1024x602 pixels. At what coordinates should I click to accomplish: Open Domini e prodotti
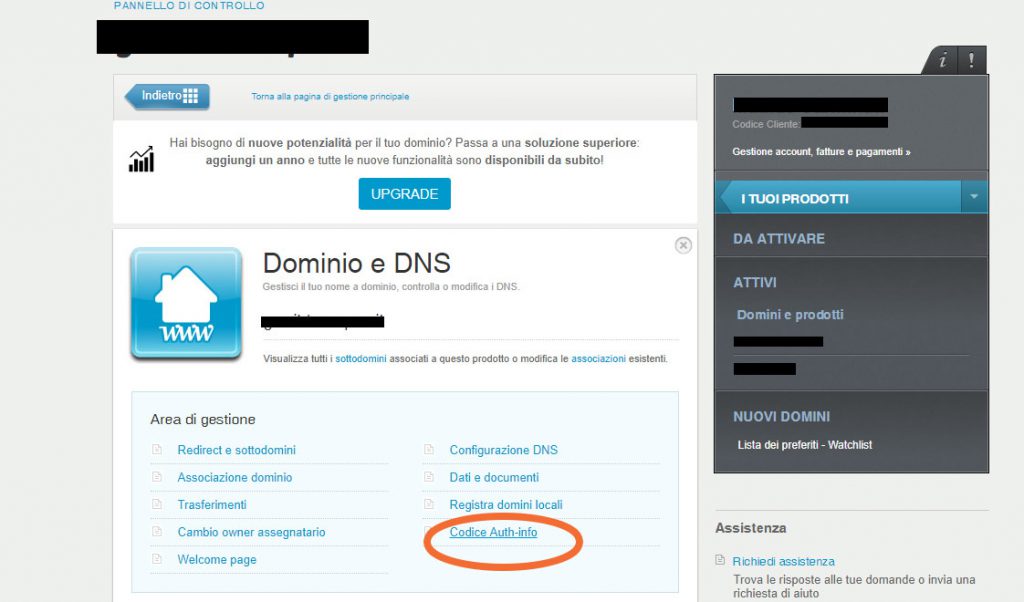pyautogui.click(x=790, y=315)
